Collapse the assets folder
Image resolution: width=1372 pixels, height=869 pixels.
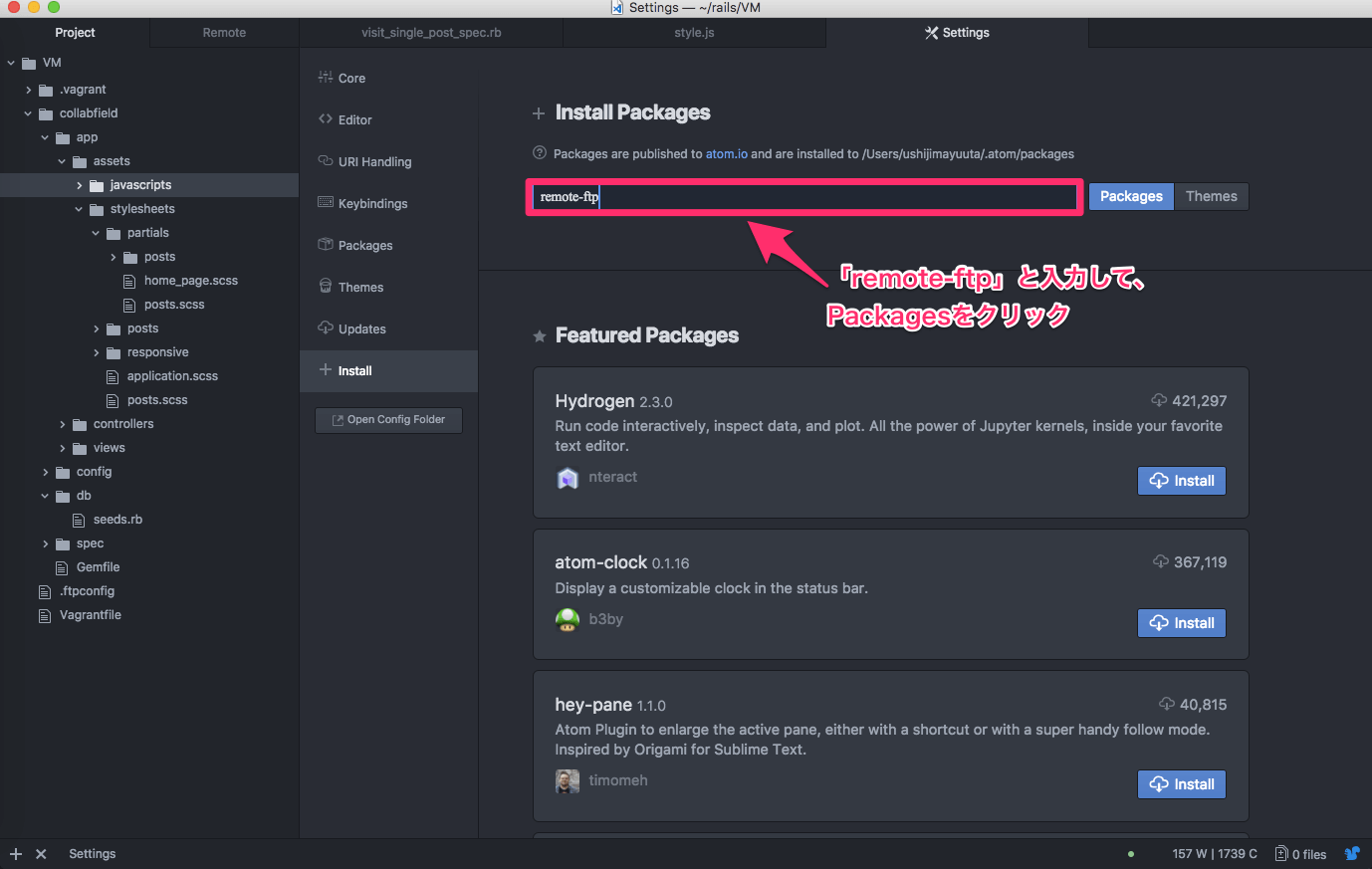(x=63, y=161)
